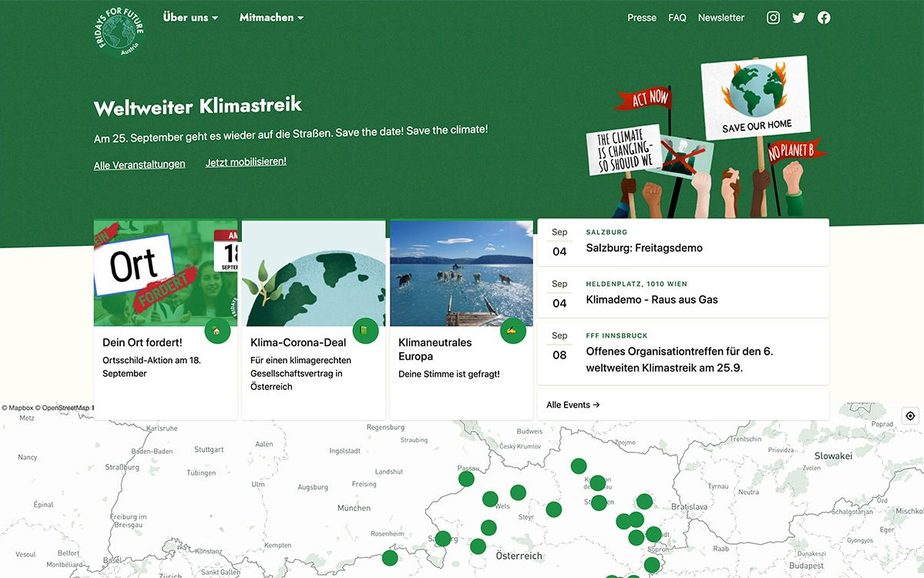
Task: Open the Presse page
Action: coord(642,18)
